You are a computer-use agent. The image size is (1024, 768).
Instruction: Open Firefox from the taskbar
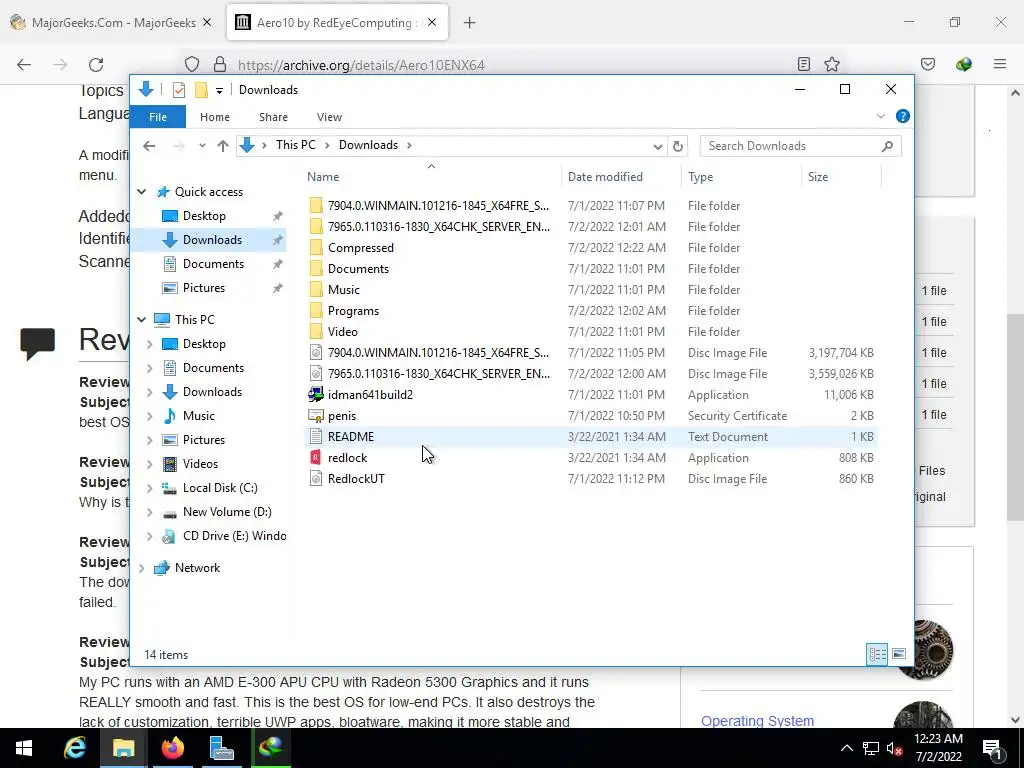(173, 748)
